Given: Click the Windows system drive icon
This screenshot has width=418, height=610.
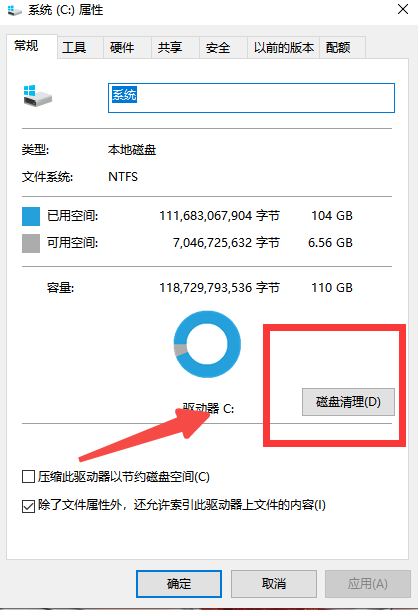Looking at the screenshot, I should [x=37, y=96].
